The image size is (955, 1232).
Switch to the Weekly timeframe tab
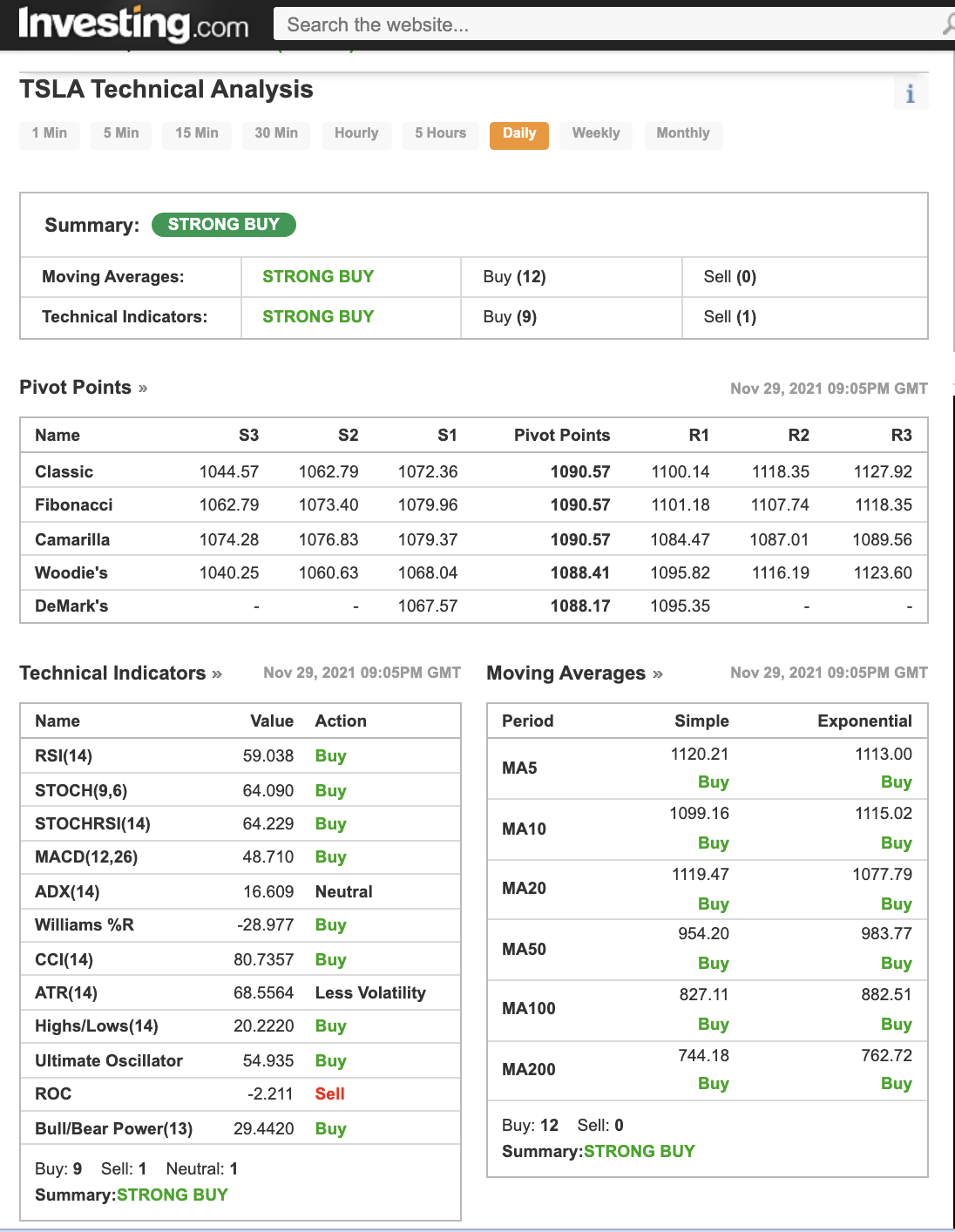(x=596, y=134)
